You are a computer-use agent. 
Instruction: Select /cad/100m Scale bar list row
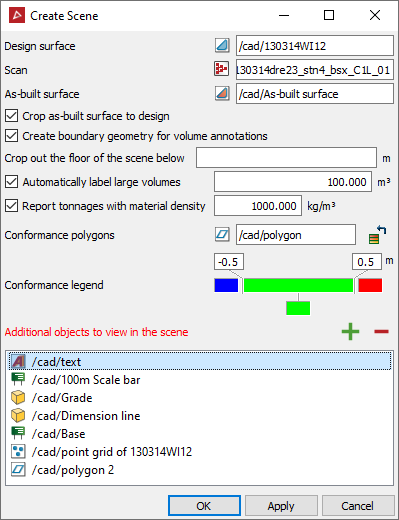coord(200,380)
